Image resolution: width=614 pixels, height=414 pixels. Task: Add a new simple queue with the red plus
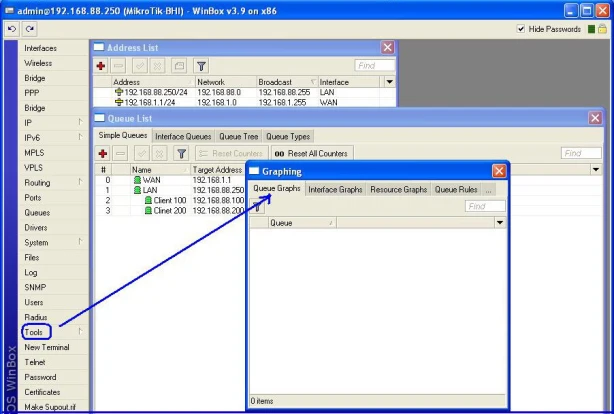103,154
